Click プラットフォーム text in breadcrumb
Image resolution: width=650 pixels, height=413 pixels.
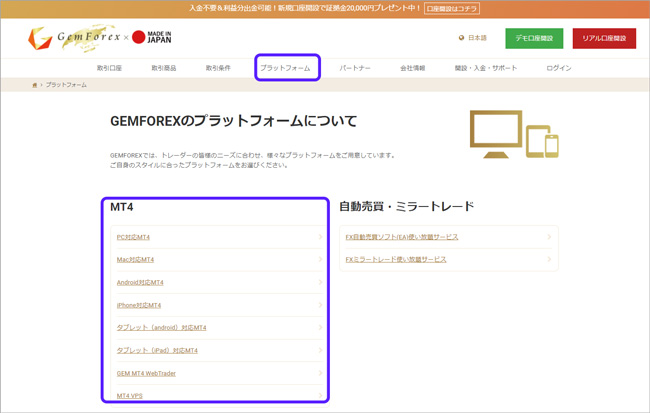[66, 85]
